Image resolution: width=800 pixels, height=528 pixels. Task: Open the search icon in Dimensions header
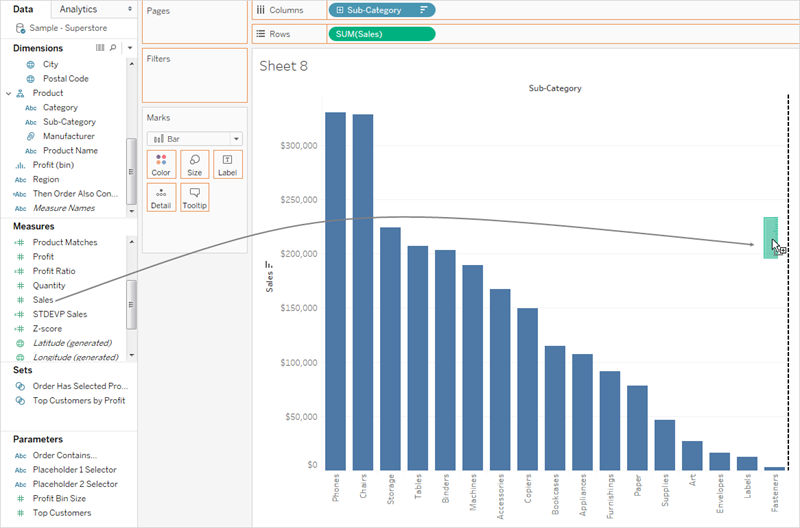(113, 47)
